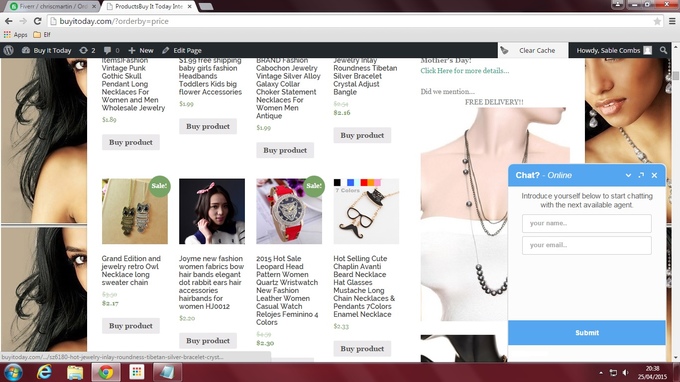The image size is (680, 382).
Task: Click the WordPress logo in admin bar
Action: (8, 50)
